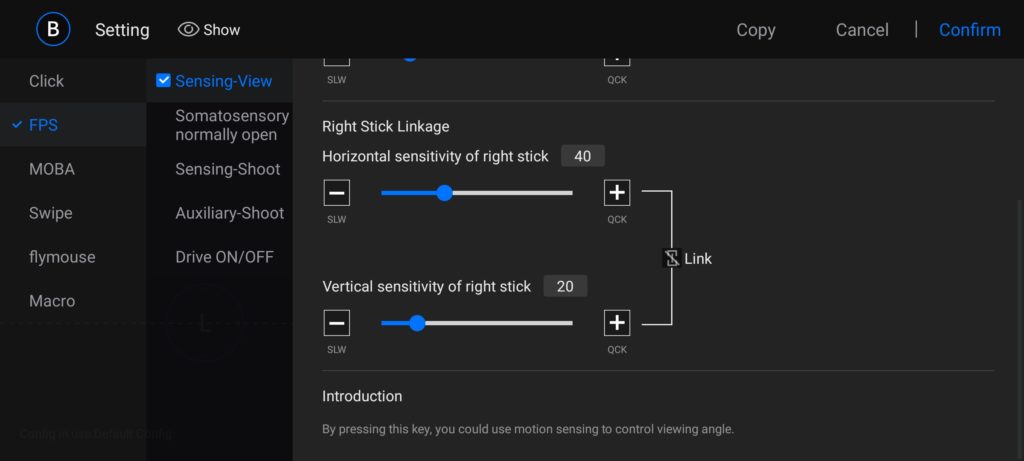Select the checked FPS category
The height and width of the screenshot is (461, 1024).
tap(44, 125)
